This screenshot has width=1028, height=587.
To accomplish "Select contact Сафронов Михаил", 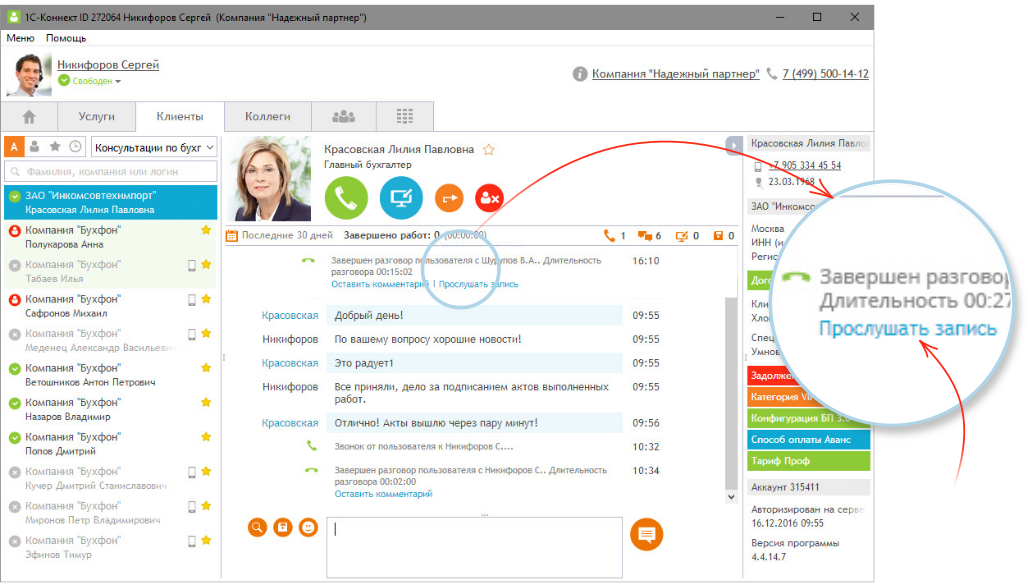I will 111,306.
